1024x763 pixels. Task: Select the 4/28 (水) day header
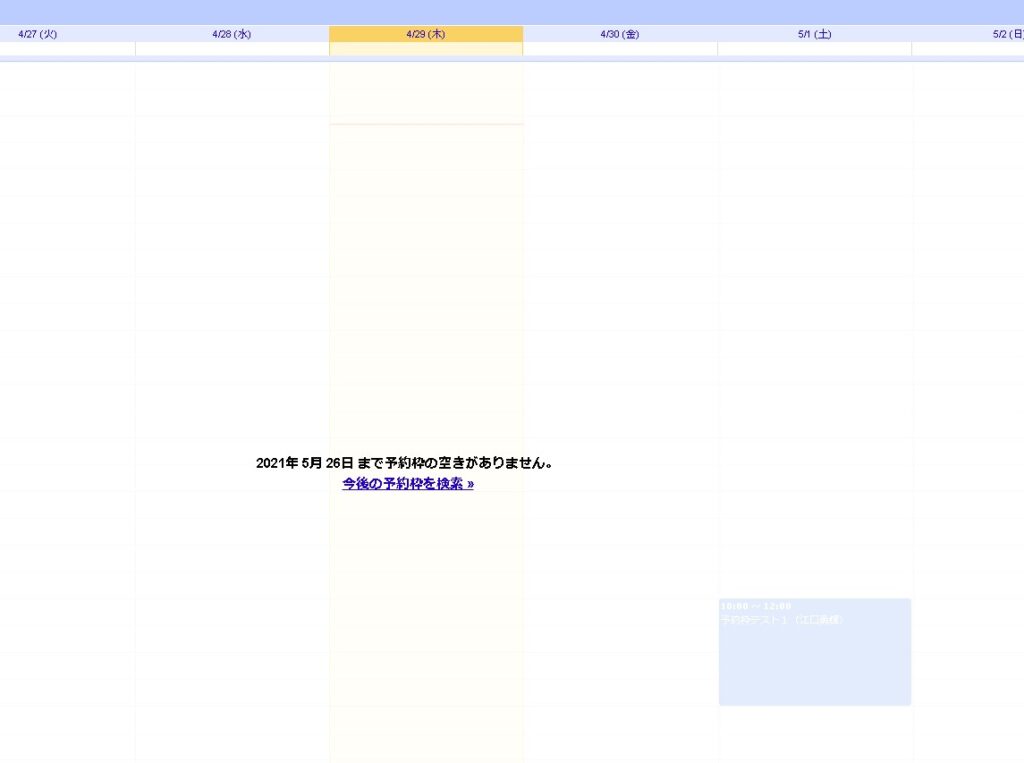pyautogui.click(x=232, y=34)
